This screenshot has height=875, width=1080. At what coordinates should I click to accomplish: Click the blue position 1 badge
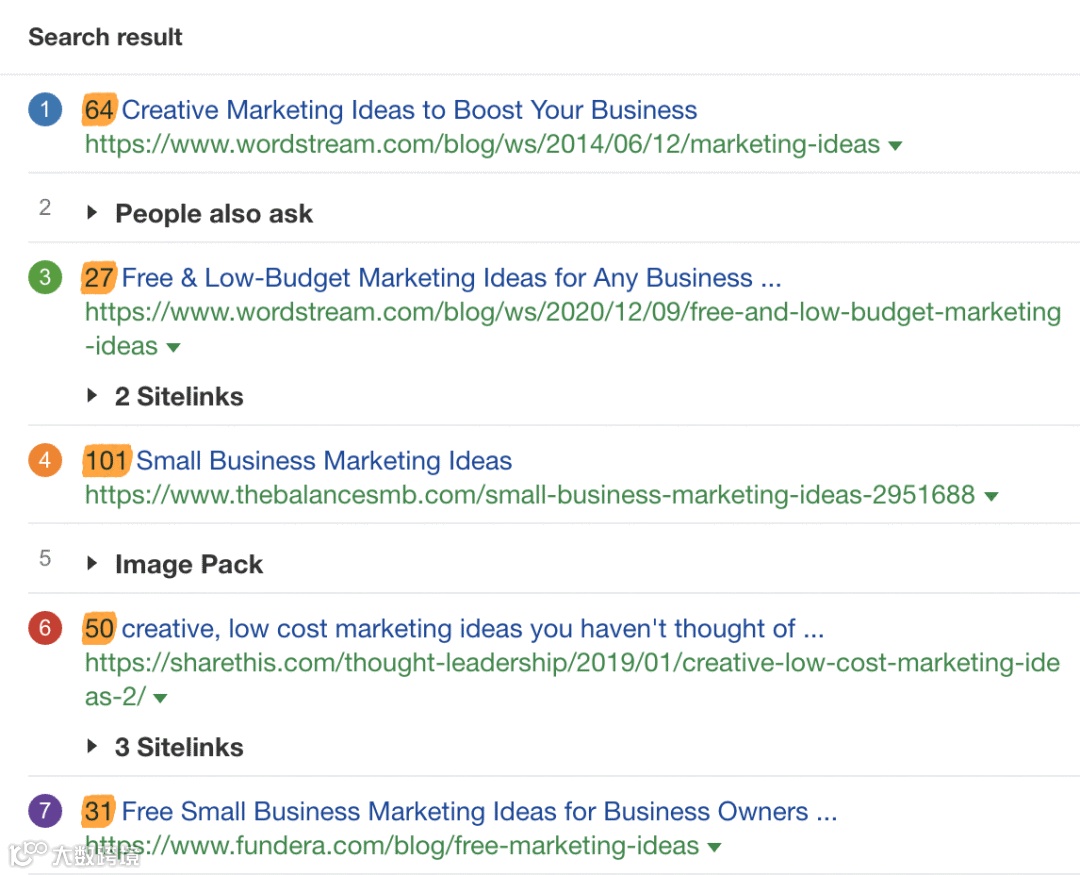[45, 110]
